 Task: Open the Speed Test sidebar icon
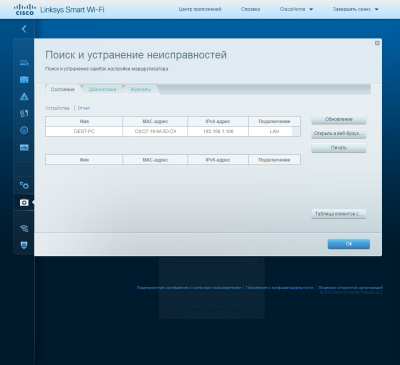[x=24, y=130]
